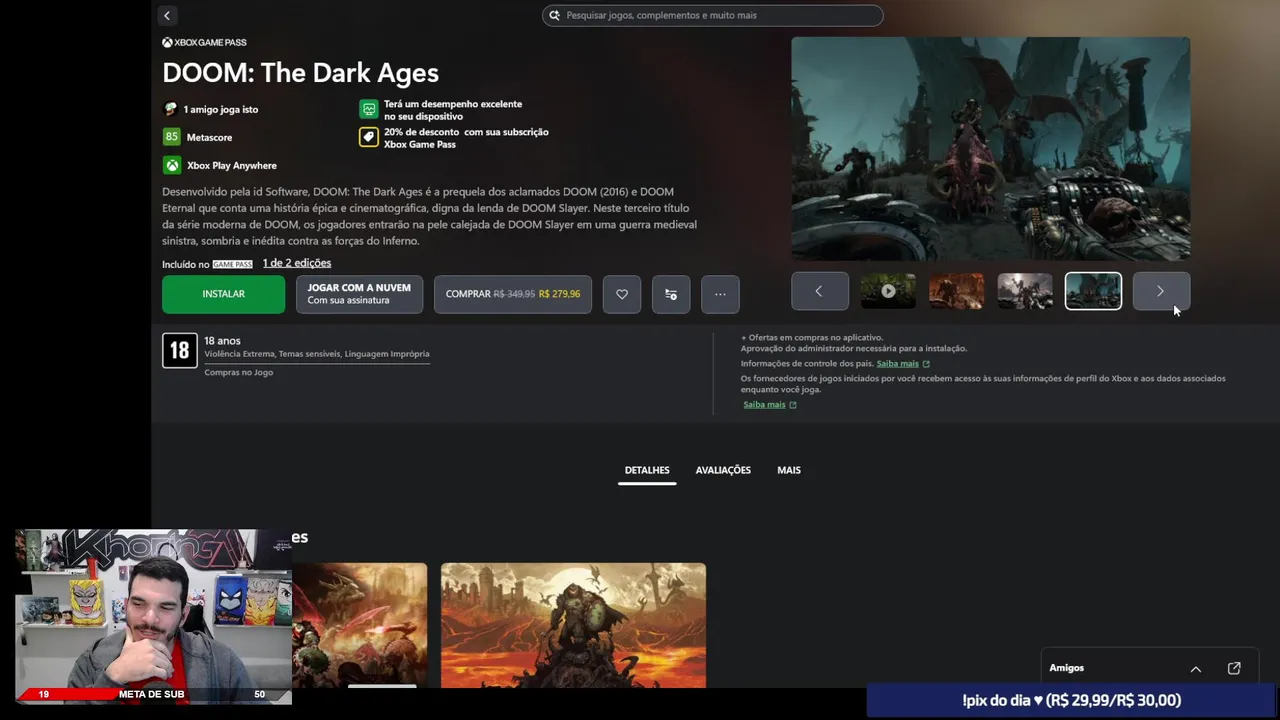Open the DOOM artwork card with lava landscape
This screenshot has height=720, width=1280.
point(573,625)
